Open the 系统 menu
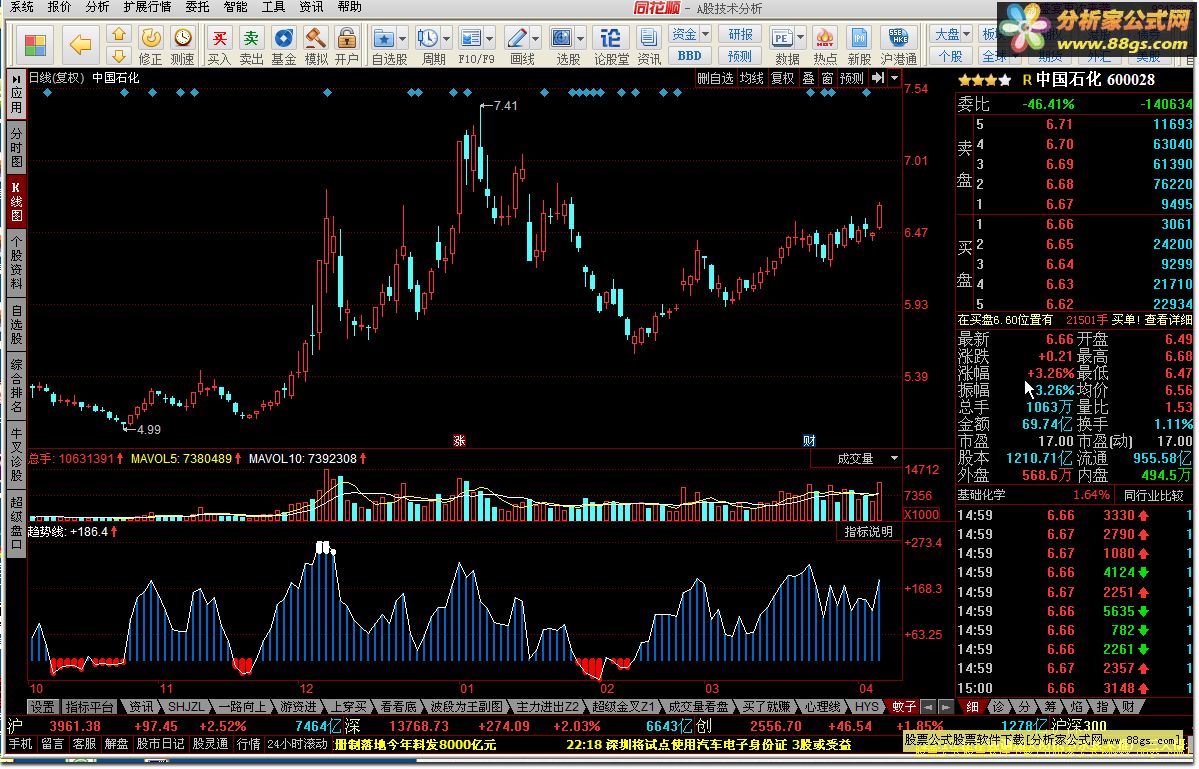Viewport: 1199px width, 769px height. [x=22, y=7]
